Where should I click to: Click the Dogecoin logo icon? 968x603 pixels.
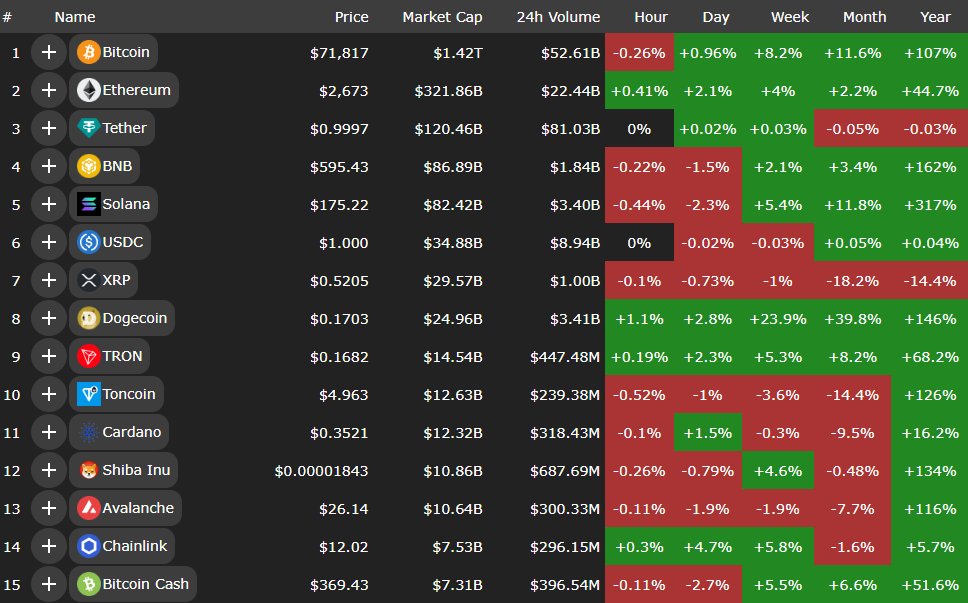[x=89, y=318]
